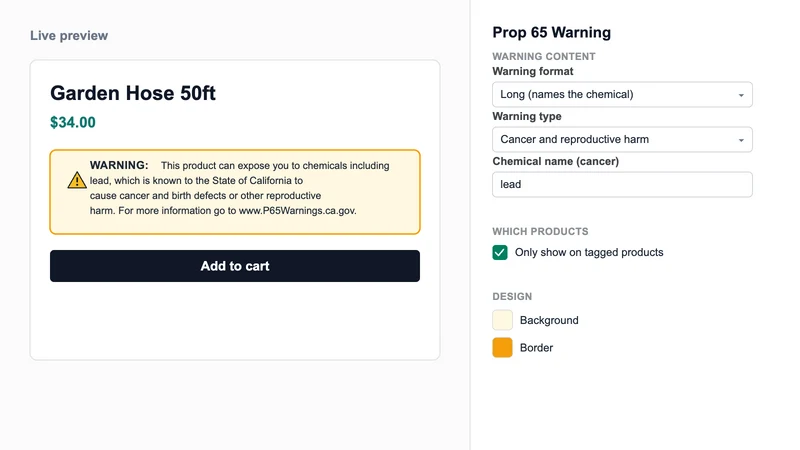The height and width of the screenshot is (450, 800).
Task: Uncheck the Only show on tagged products checkbox
Action: pyautogui.click(x=500, y=252)
